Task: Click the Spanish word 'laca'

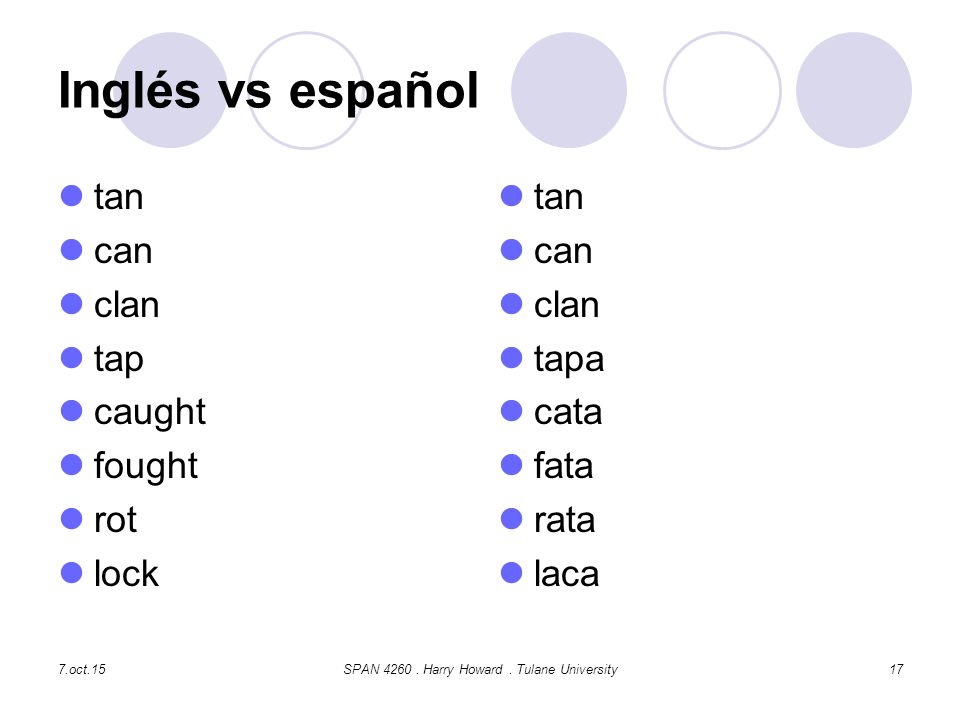Action: point(566,574)
